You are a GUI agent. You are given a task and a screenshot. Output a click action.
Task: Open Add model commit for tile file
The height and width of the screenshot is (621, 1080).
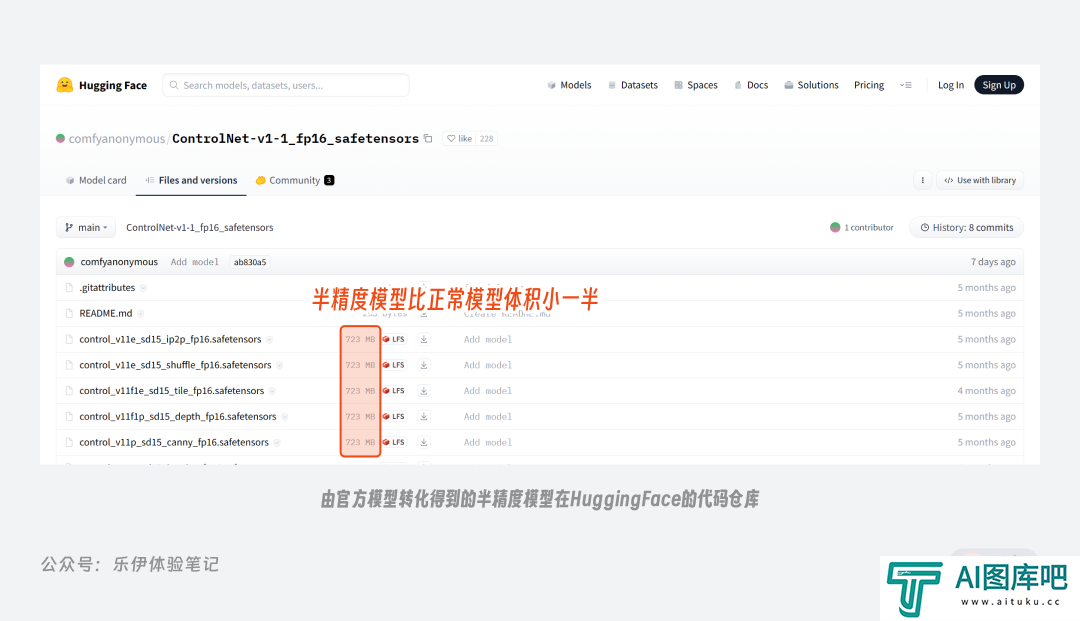pos(488,391)
